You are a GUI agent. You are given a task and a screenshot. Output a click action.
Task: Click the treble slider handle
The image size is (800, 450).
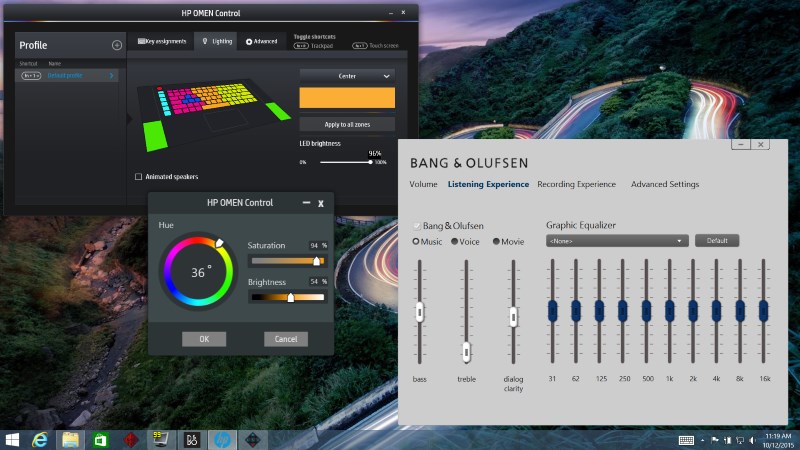click(466, 352)
